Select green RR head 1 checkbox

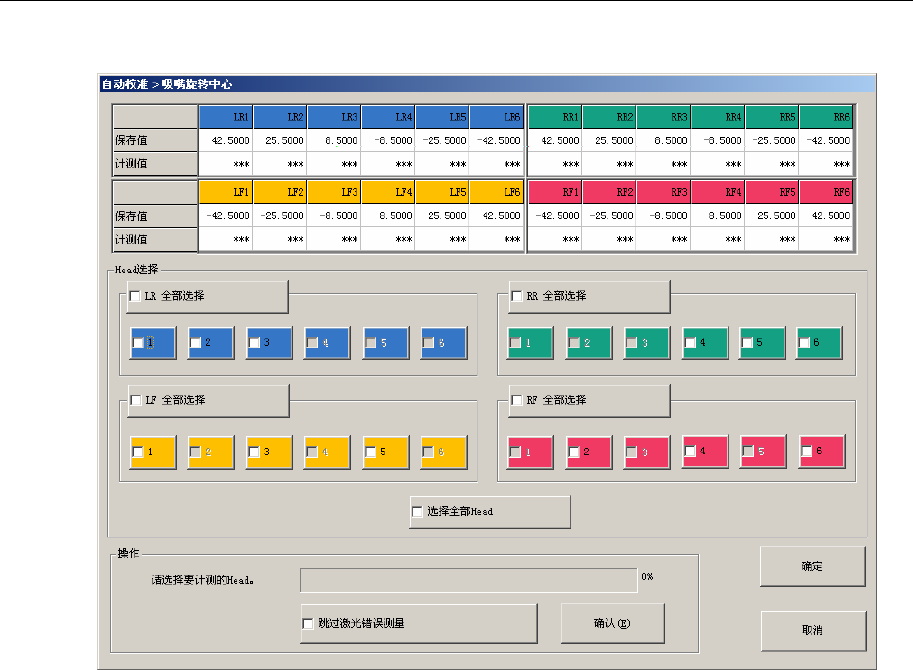(515, 343)
